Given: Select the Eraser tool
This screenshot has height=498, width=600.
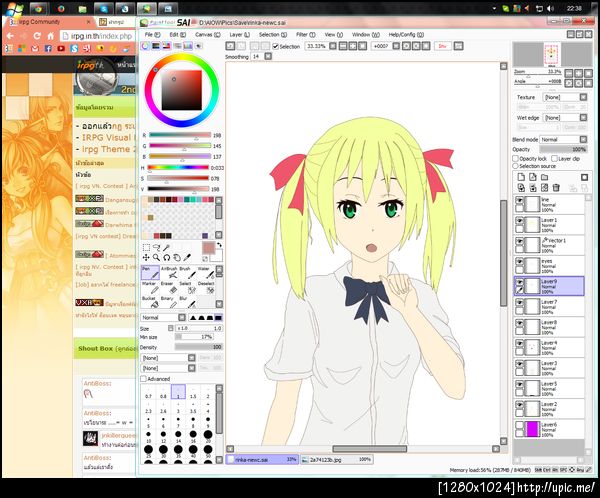Looking at the screenshot, I should (x=169, y=287).
